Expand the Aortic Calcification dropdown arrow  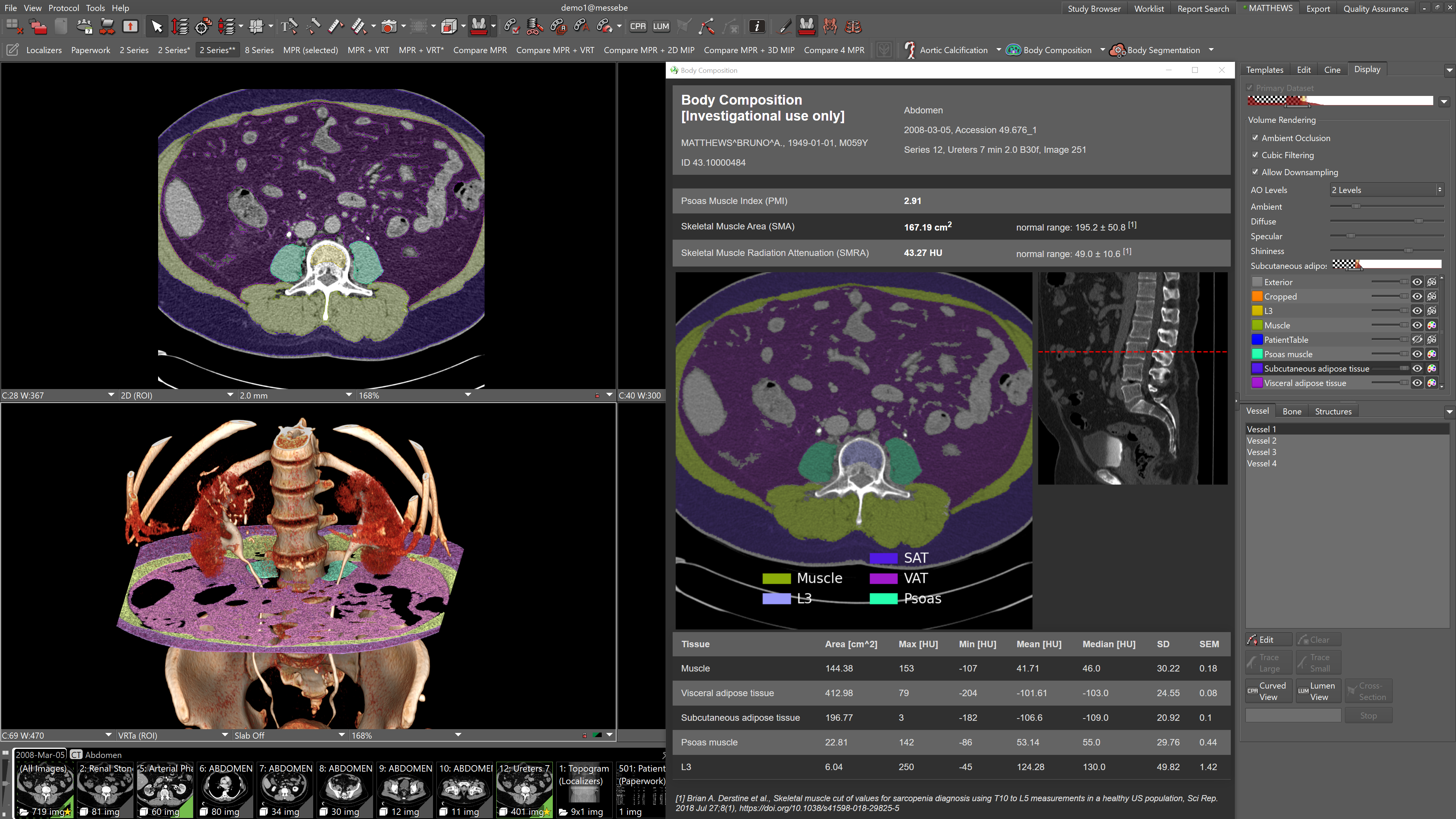click(x=999, y=50)
